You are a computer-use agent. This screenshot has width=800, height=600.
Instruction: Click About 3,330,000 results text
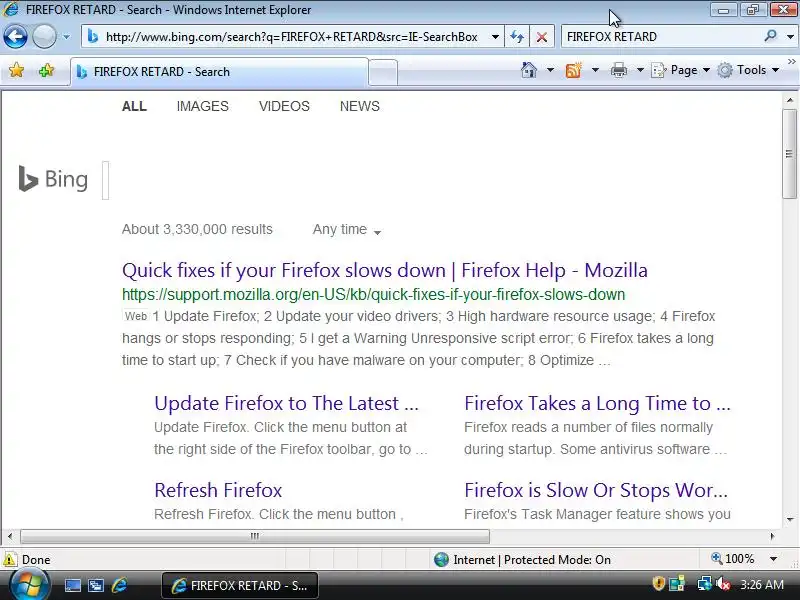(x=197, y=229)
